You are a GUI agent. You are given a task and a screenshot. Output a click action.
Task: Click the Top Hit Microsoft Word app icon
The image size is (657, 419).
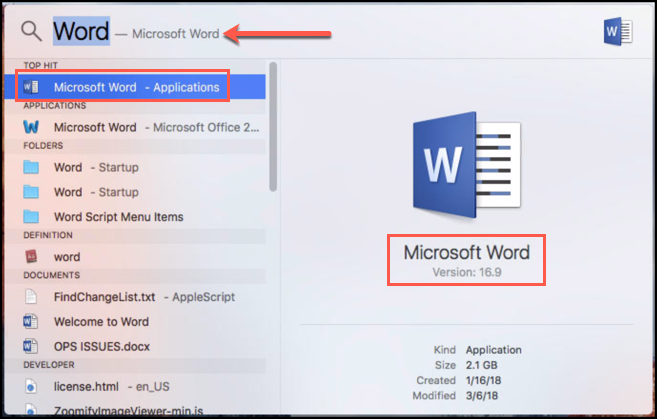(x=31, y=87)
